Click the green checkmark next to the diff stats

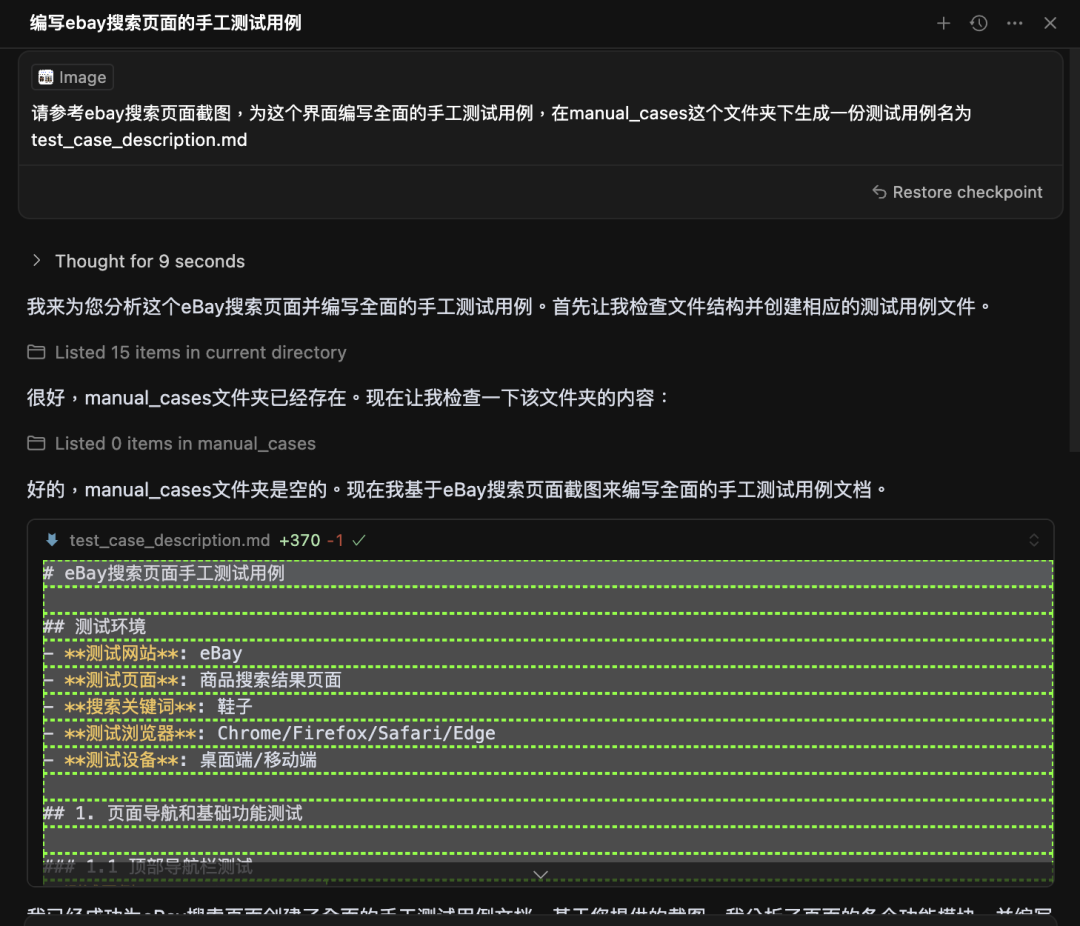coord(358,539)
